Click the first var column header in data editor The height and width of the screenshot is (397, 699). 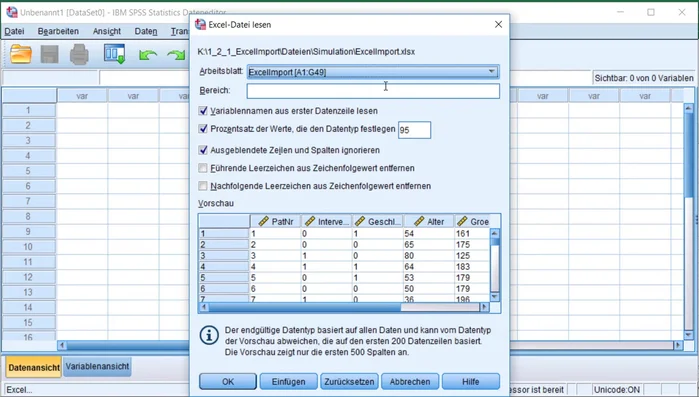point(82,96)
